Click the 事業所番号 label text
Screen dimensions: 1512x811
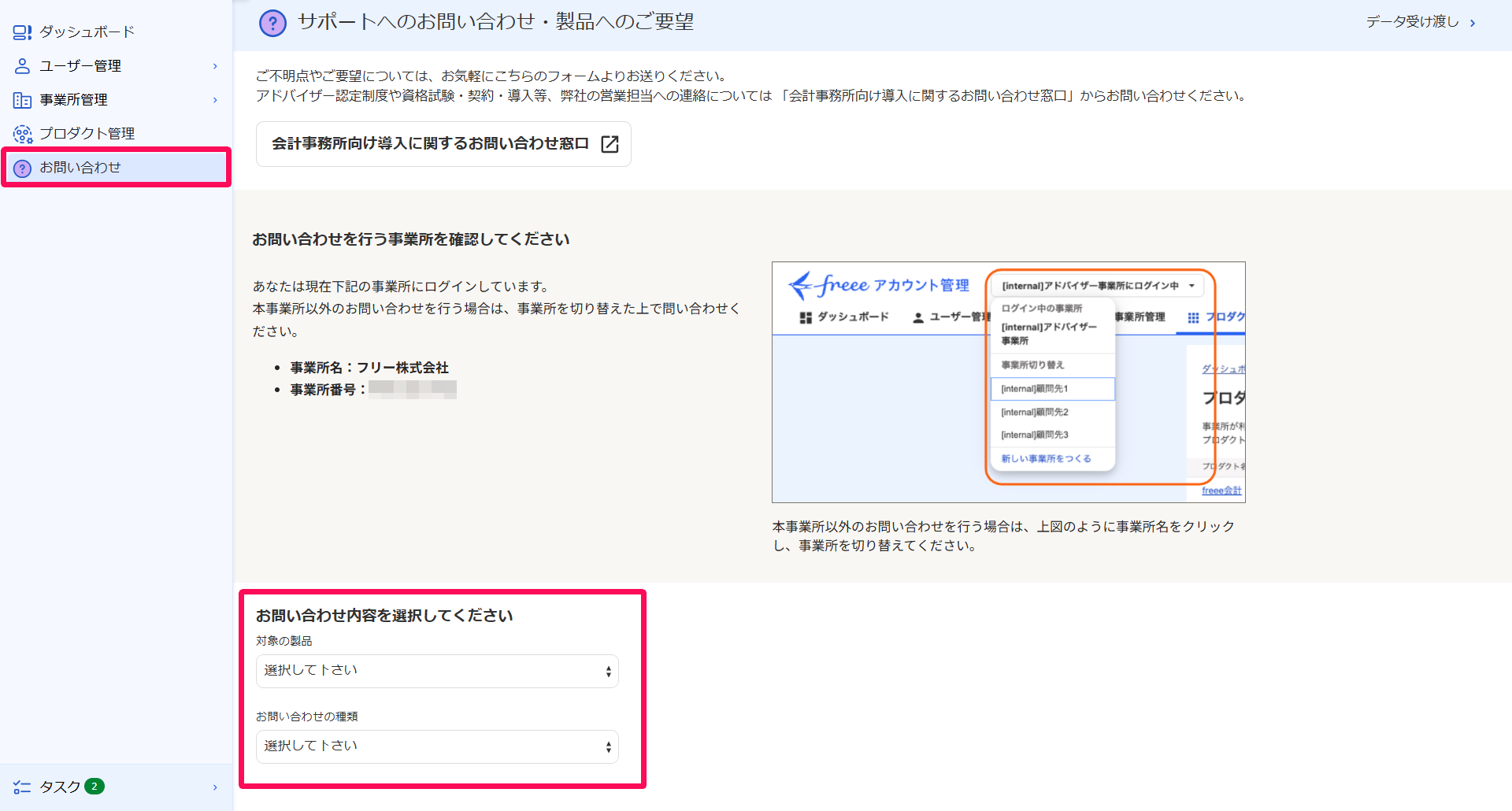[x=328, y=390]
